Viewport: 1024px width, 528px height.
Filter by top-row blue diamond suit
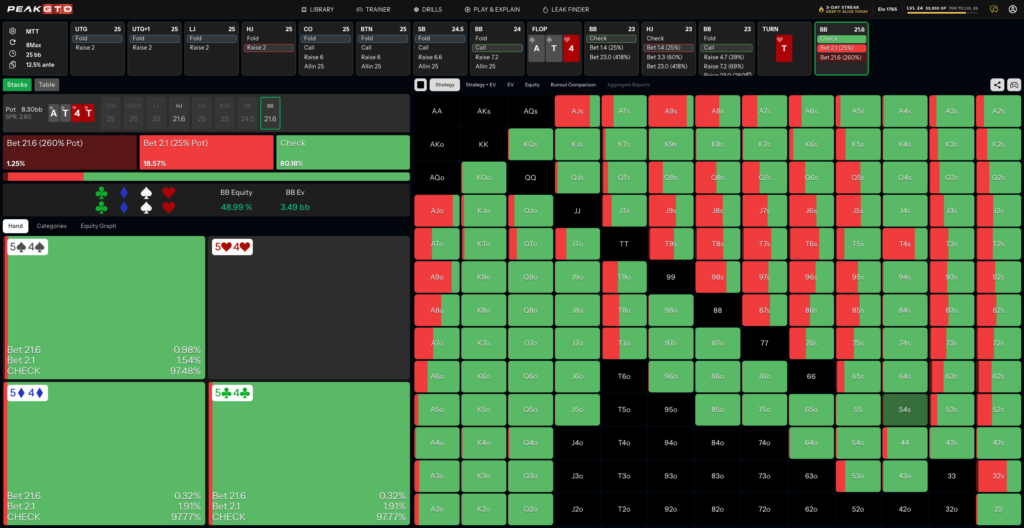pos(124,193)
